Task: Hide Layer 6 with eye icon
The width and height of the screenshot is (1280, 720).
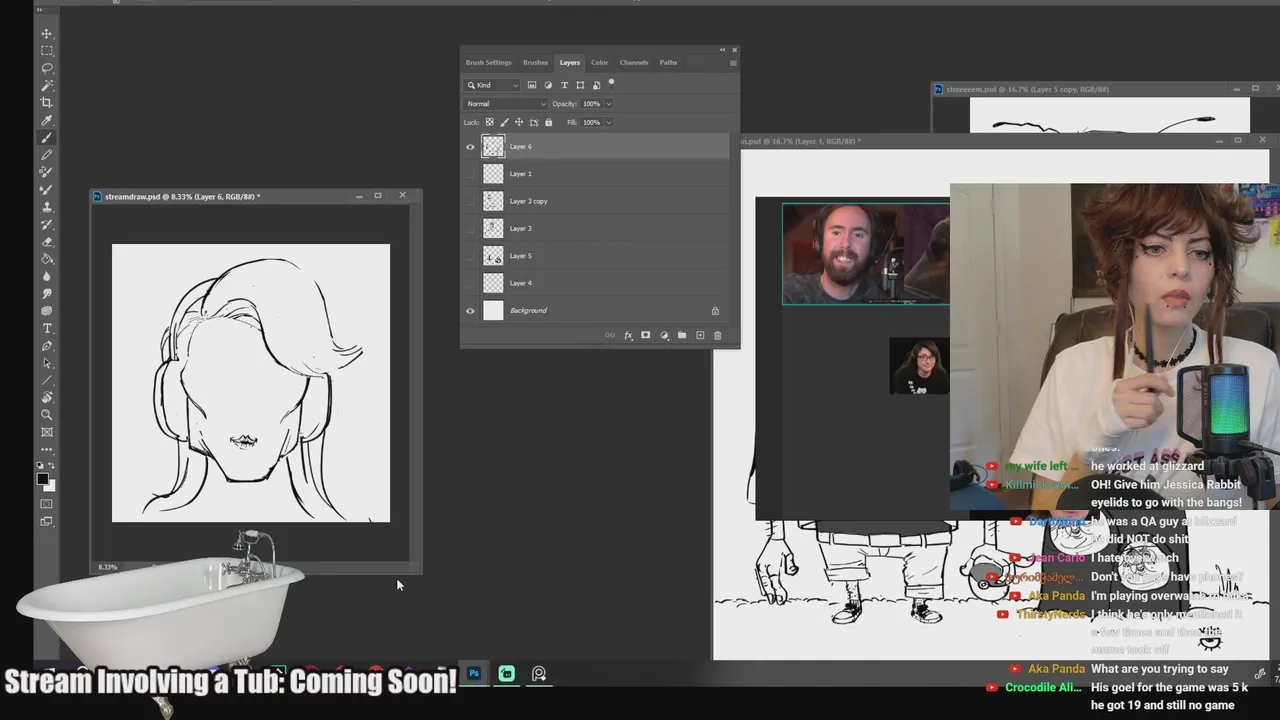Action: (470, 147)
